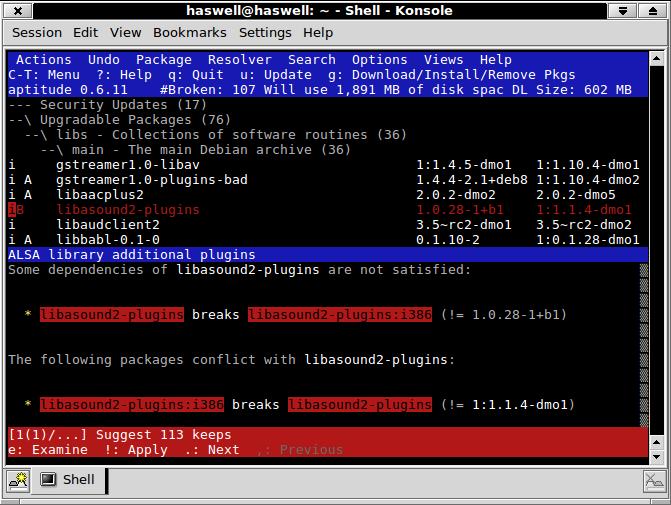This screenshot has width=671, height=505.
Task: Click the terminal icon on Shell tab
Action: click(x=48, y=479)
